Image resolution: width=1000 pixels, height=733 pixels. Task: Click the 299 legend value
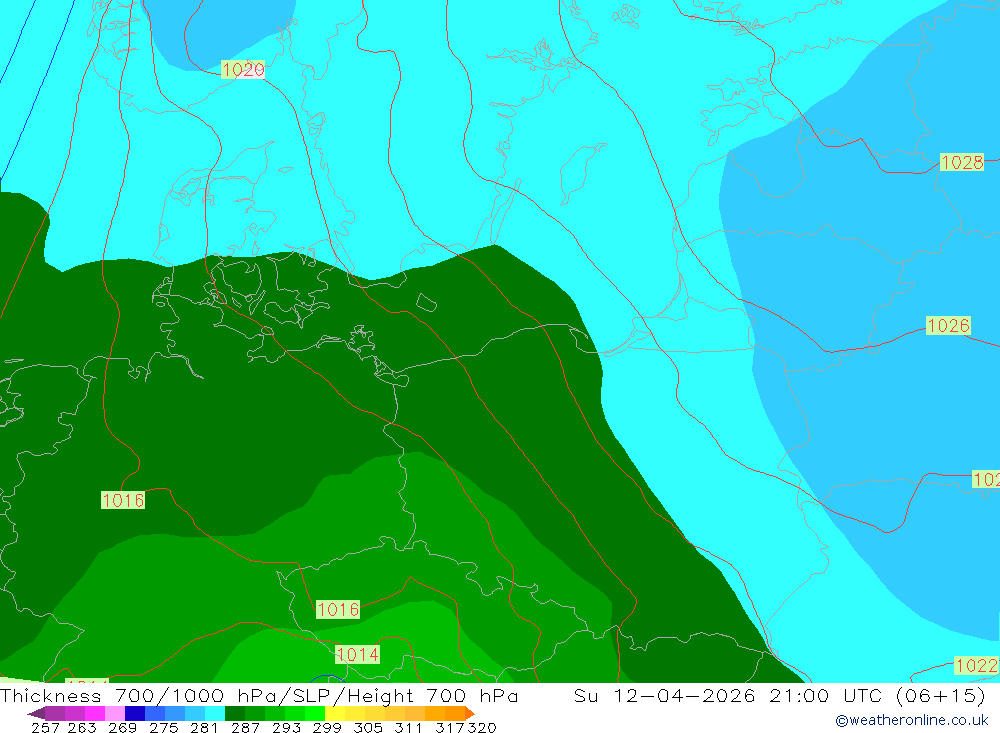(x=327, y=727)
